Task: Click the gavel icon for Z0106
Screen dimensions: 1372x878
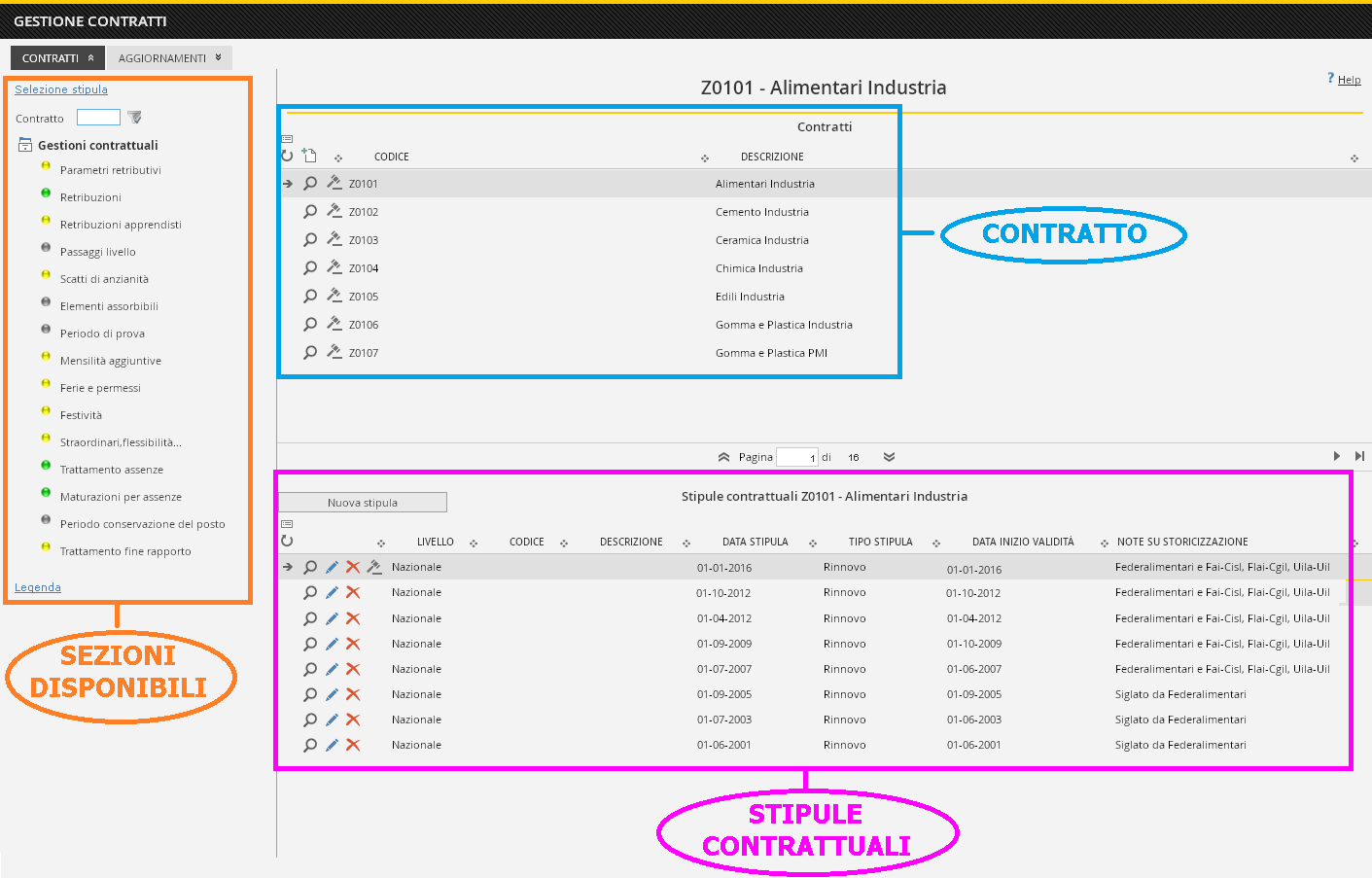Action: click(x=334, y=324)
